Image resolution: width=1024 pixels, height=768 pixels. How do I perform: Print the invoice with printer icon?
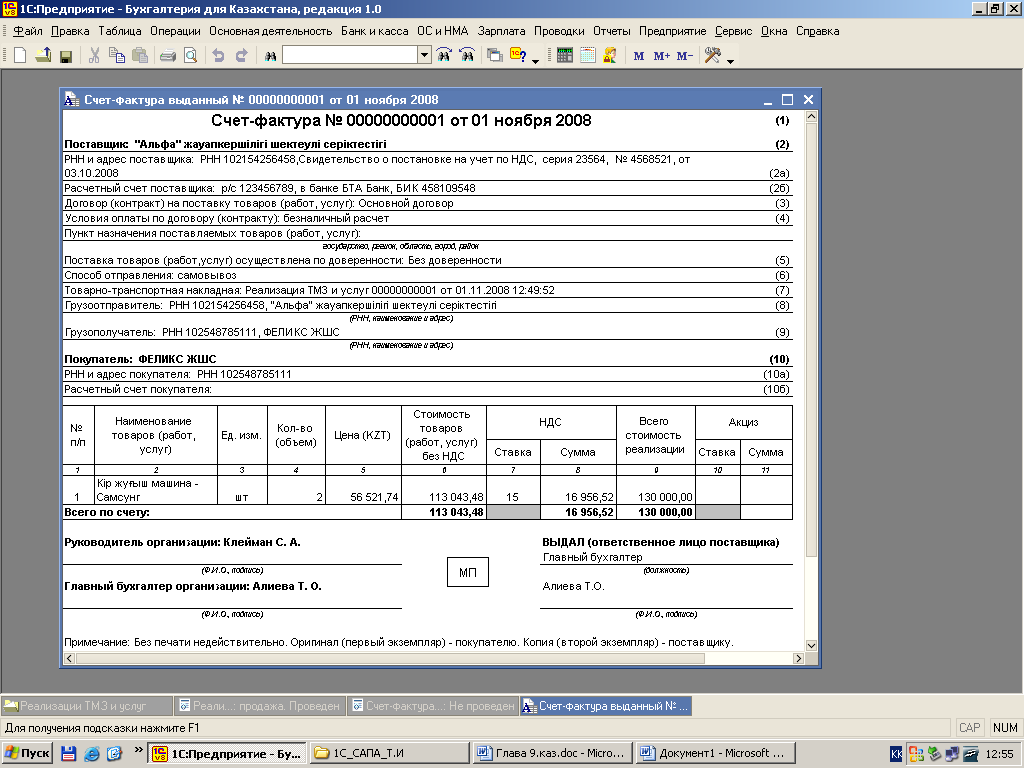point(168,56)
